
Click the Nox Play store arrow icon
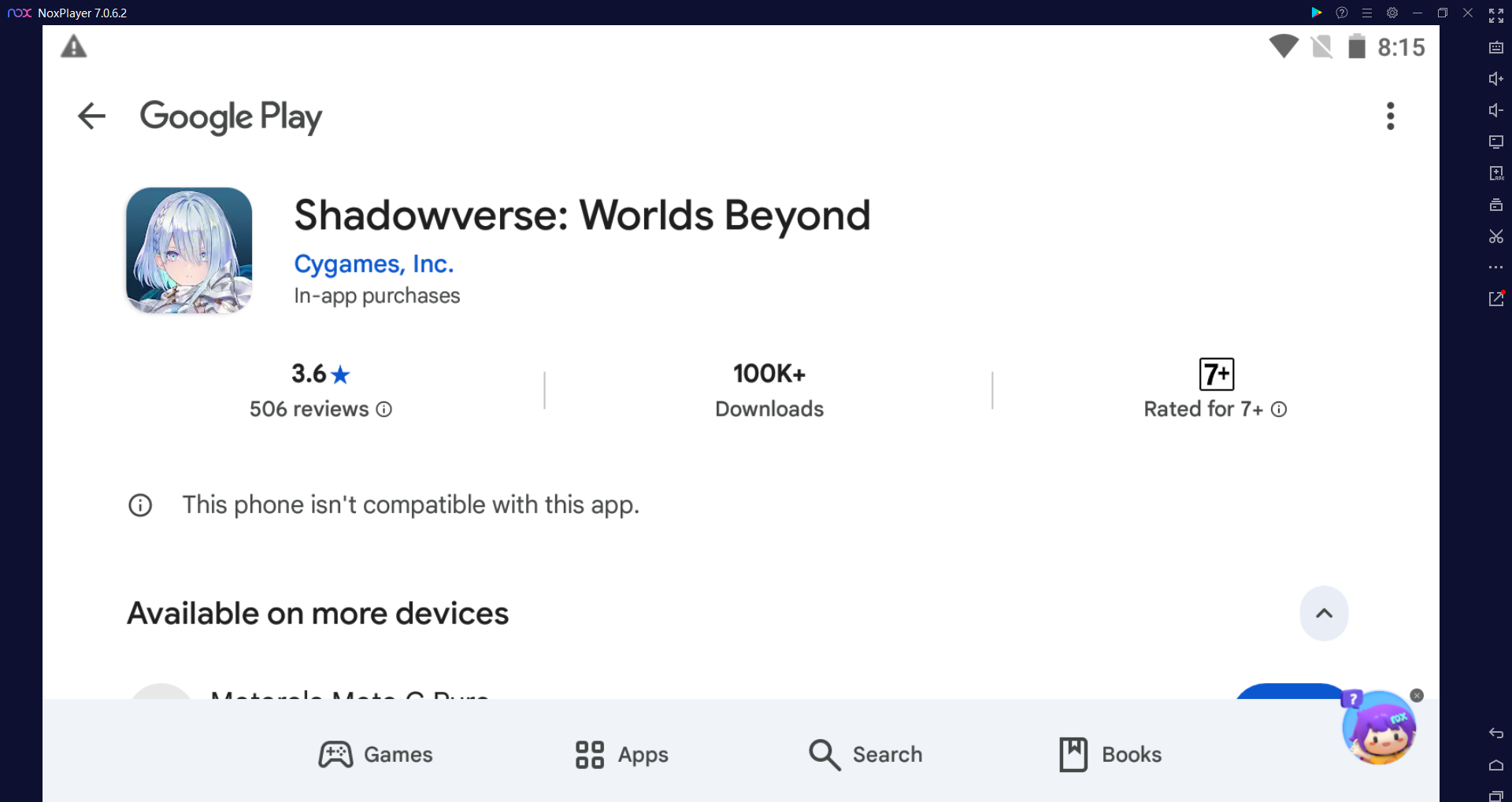tap(1316, 13)
